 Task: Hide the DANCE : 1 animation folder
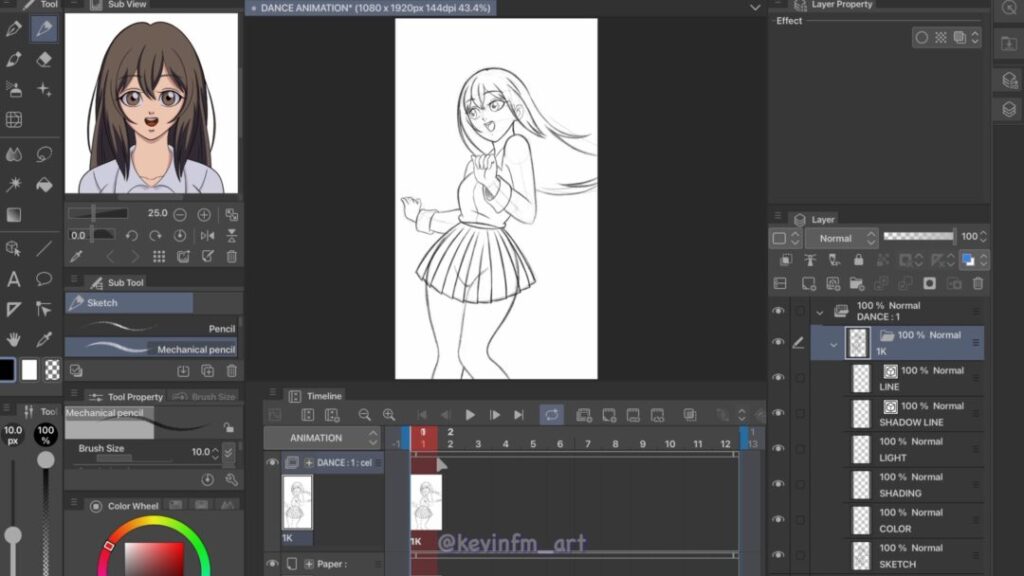pos(778,311)
